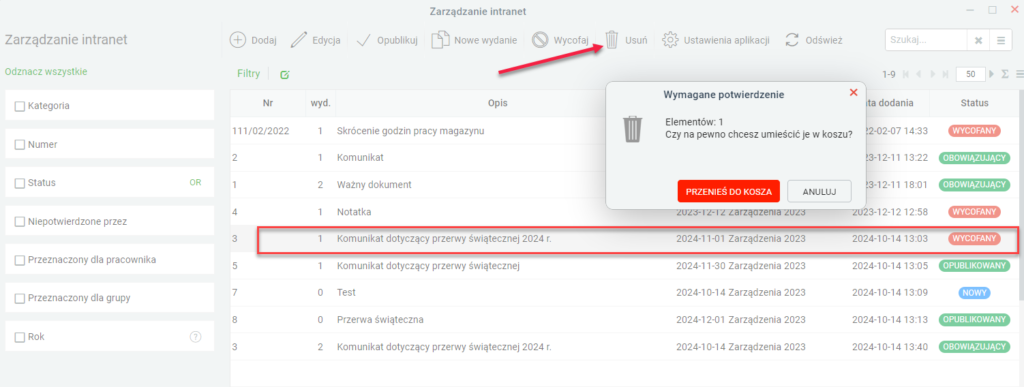The width and height of the screenshot is (1024, 387).
Task: Click the date 2024-10-14 13:03
Action: pos(889,239)
